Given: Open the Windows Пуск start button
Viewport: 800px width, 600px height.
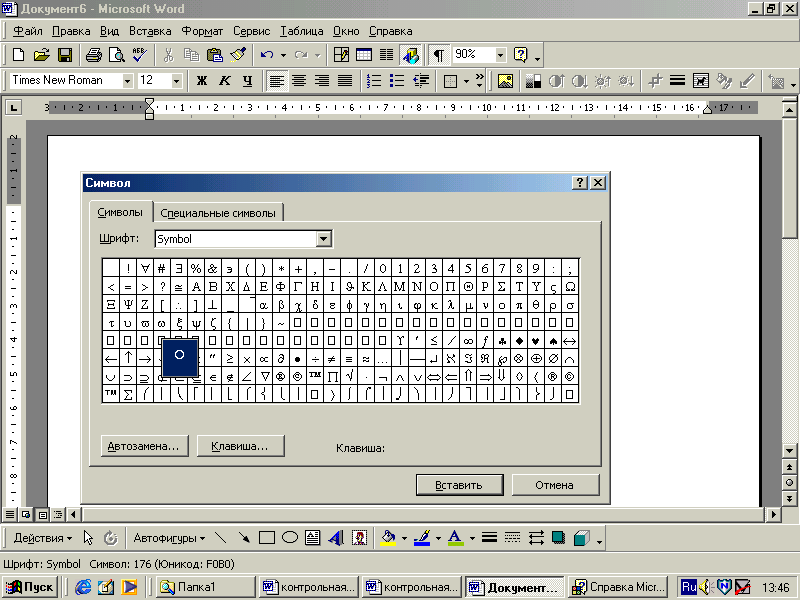Looking at the screenshot, I should [x=30, y=587].
